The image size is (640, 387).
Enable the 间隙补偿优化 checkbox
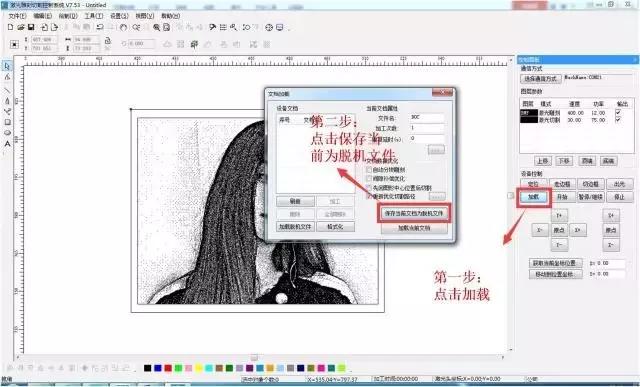[369, 178]
